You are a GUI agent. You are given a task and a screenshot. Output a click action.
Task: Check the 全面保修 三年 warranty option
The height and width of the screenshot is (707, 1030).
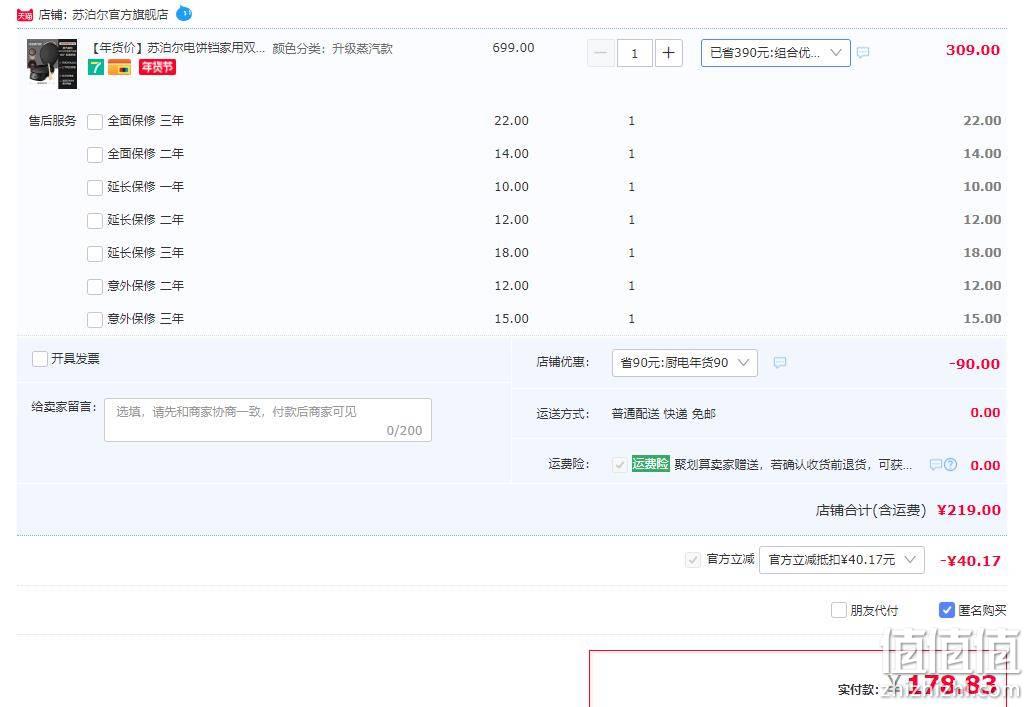95,122
